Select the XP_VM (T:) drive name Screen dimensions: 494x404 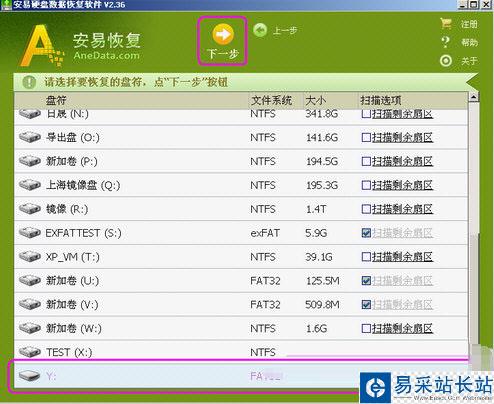click(73, 257)
